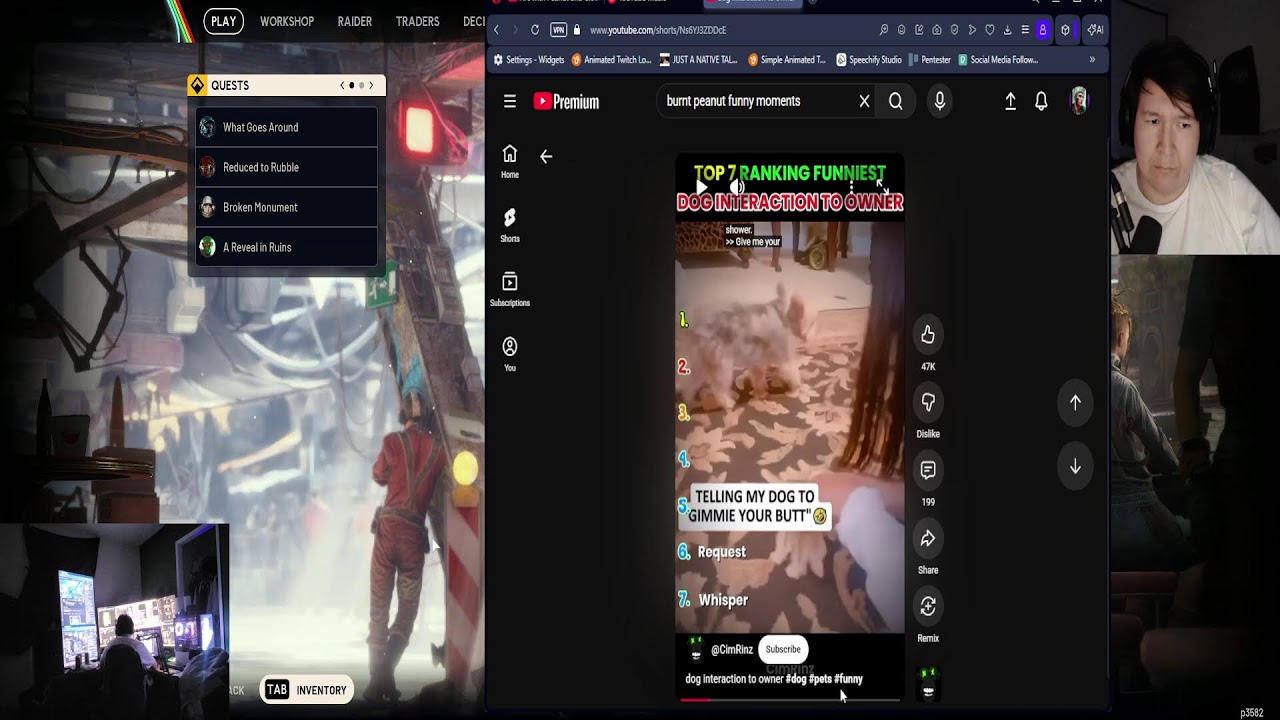The height and width of the screenshot is (720, 1280).
Task: Open the Pentester bookmark
Action: point(930,60)
